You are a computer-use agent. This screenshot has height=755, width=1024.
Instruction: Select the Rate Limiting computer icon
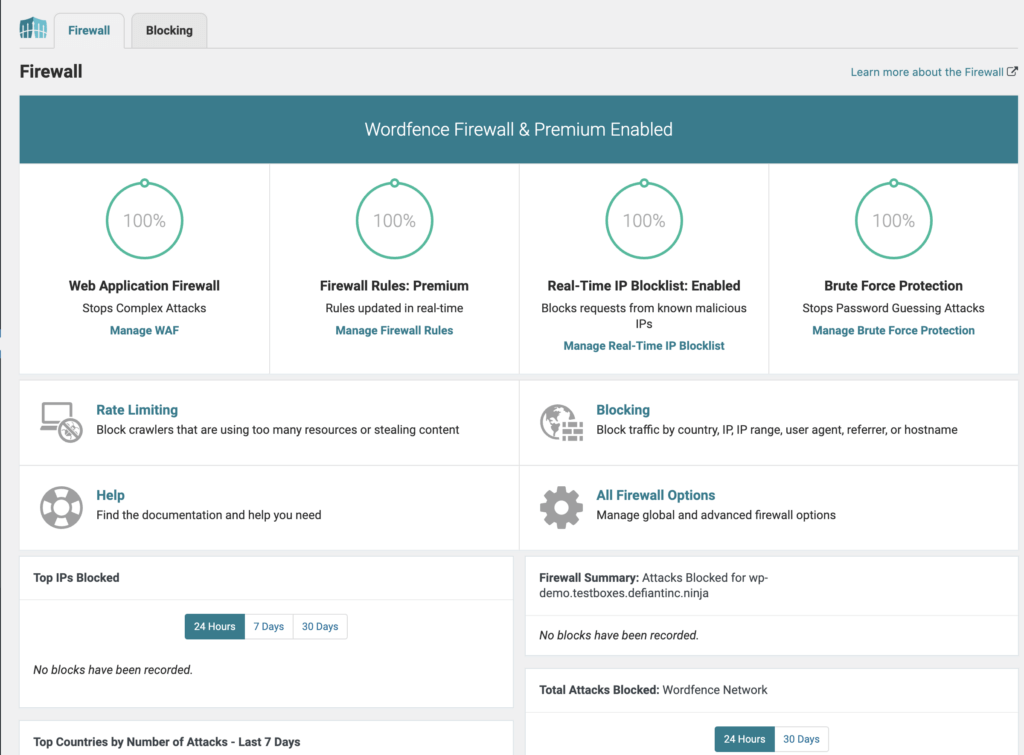(61, 421)
